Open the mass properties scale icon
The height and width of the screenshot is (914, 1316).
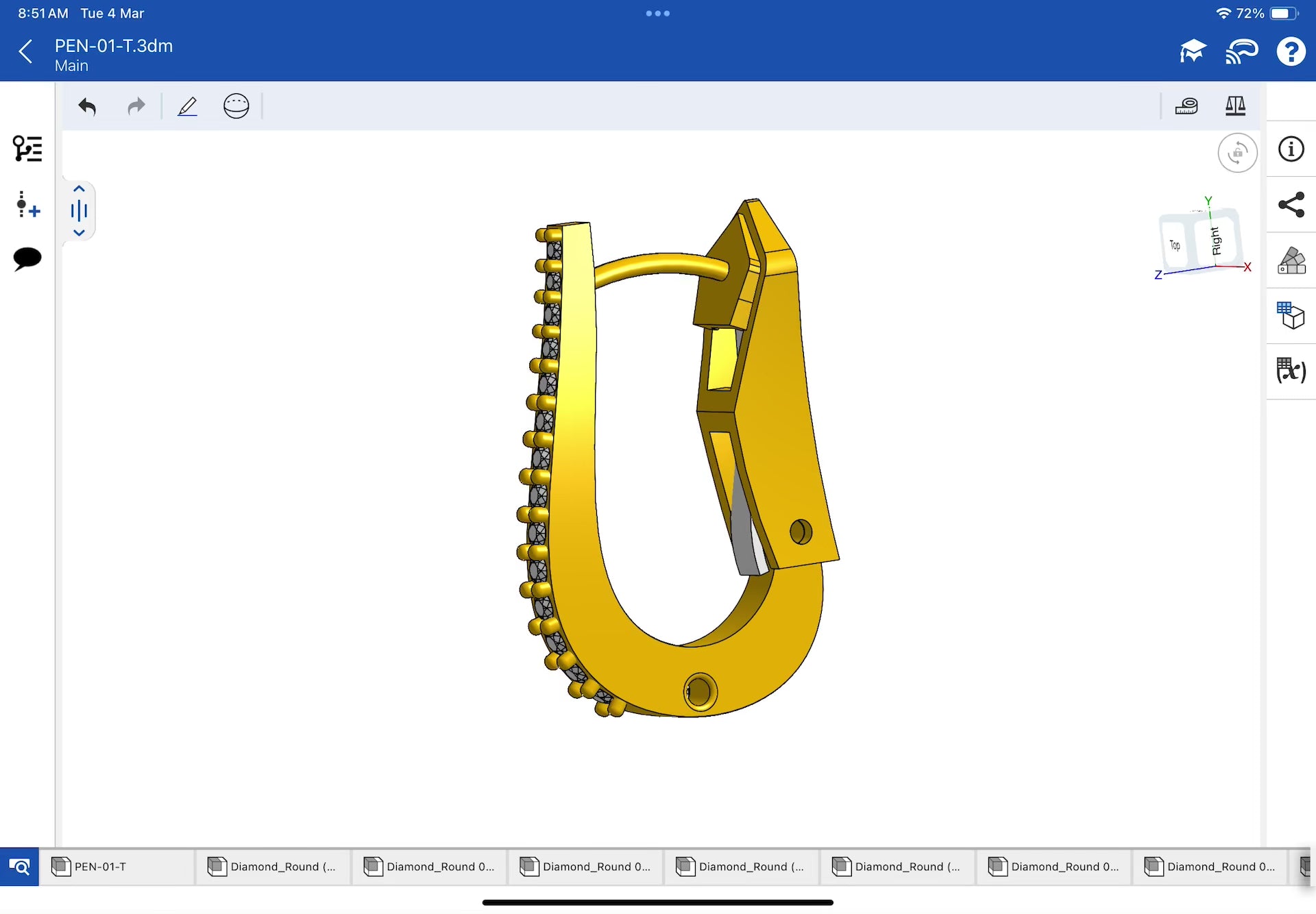[1235, 106]
